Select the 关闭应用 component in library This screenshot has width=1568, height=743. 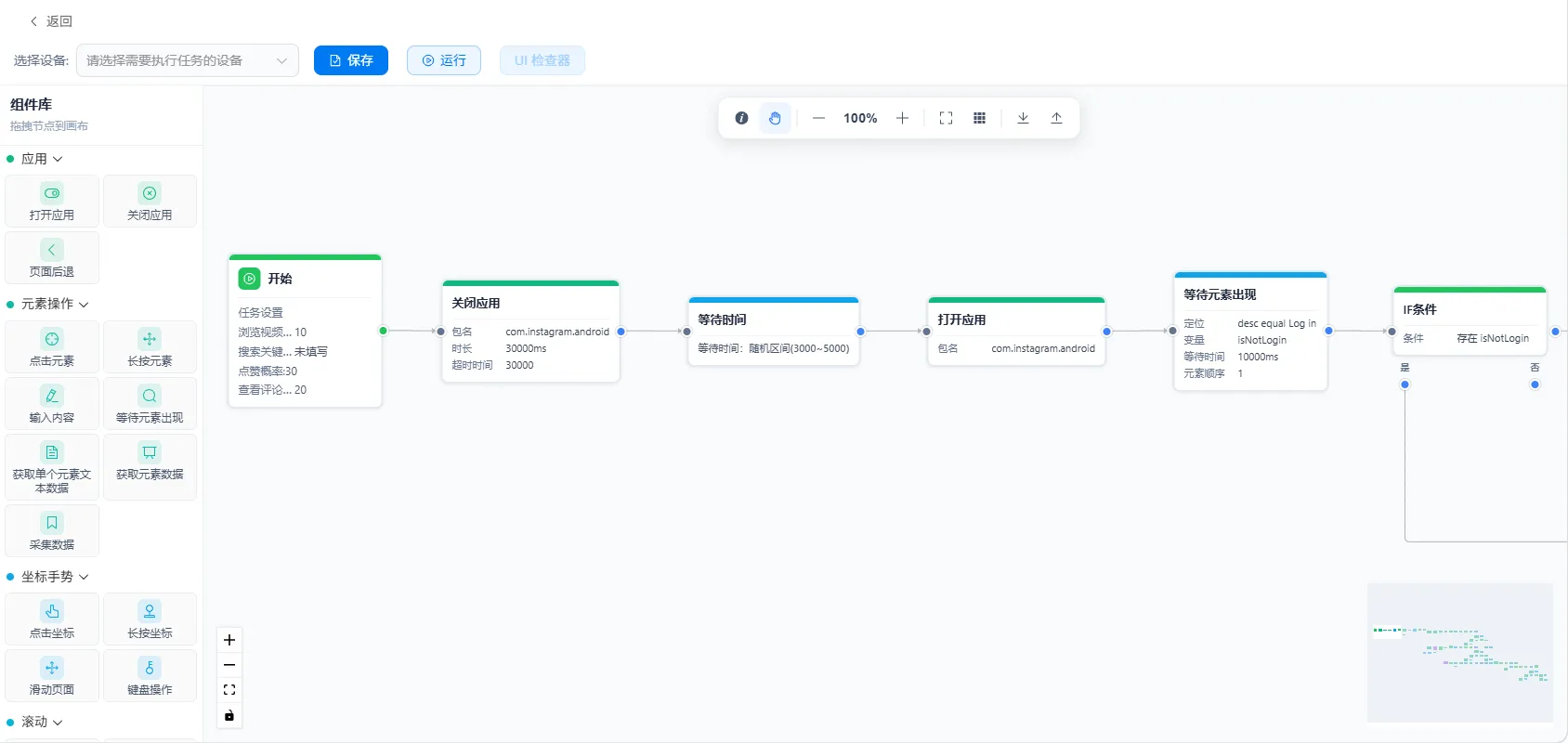(150, 202)
